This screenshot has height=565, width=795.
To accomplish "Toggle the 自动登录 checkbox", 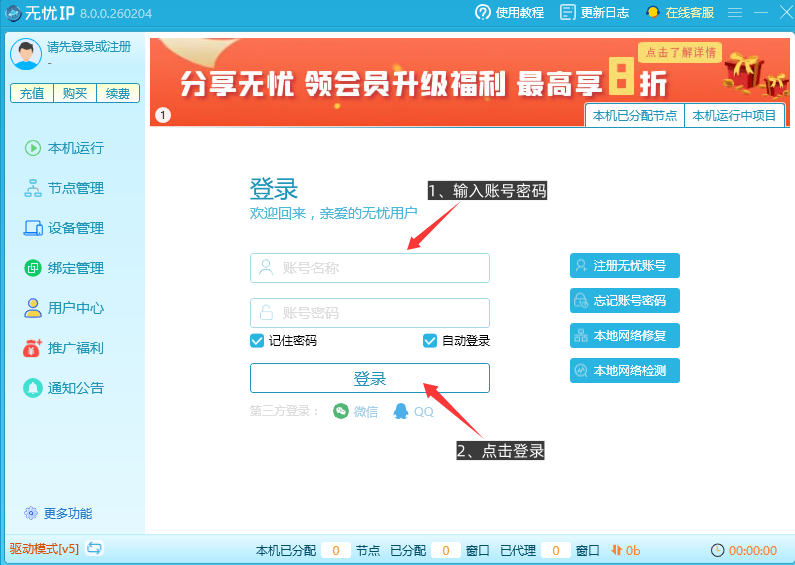I will 430,340.
